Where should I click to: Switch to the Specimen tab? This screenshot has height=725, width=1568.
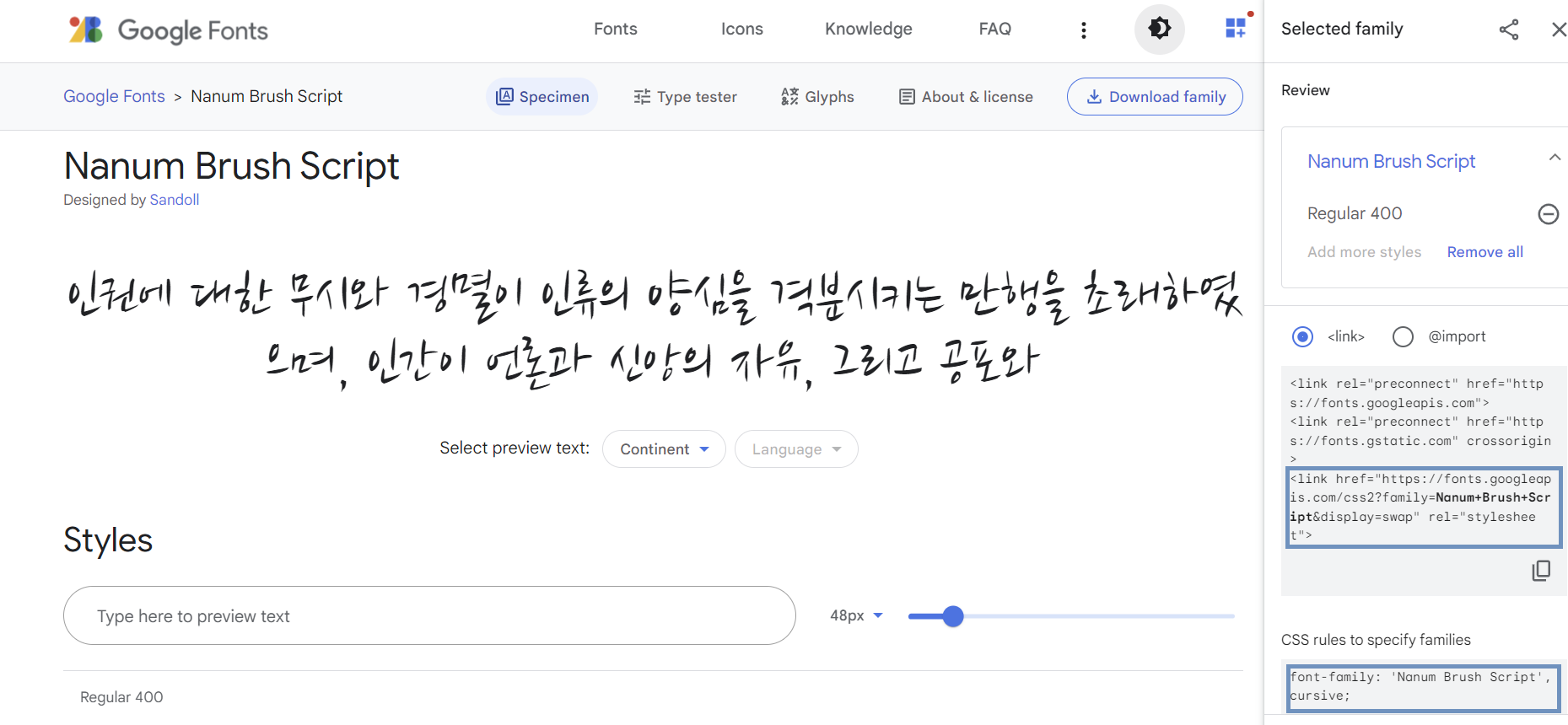542,97
